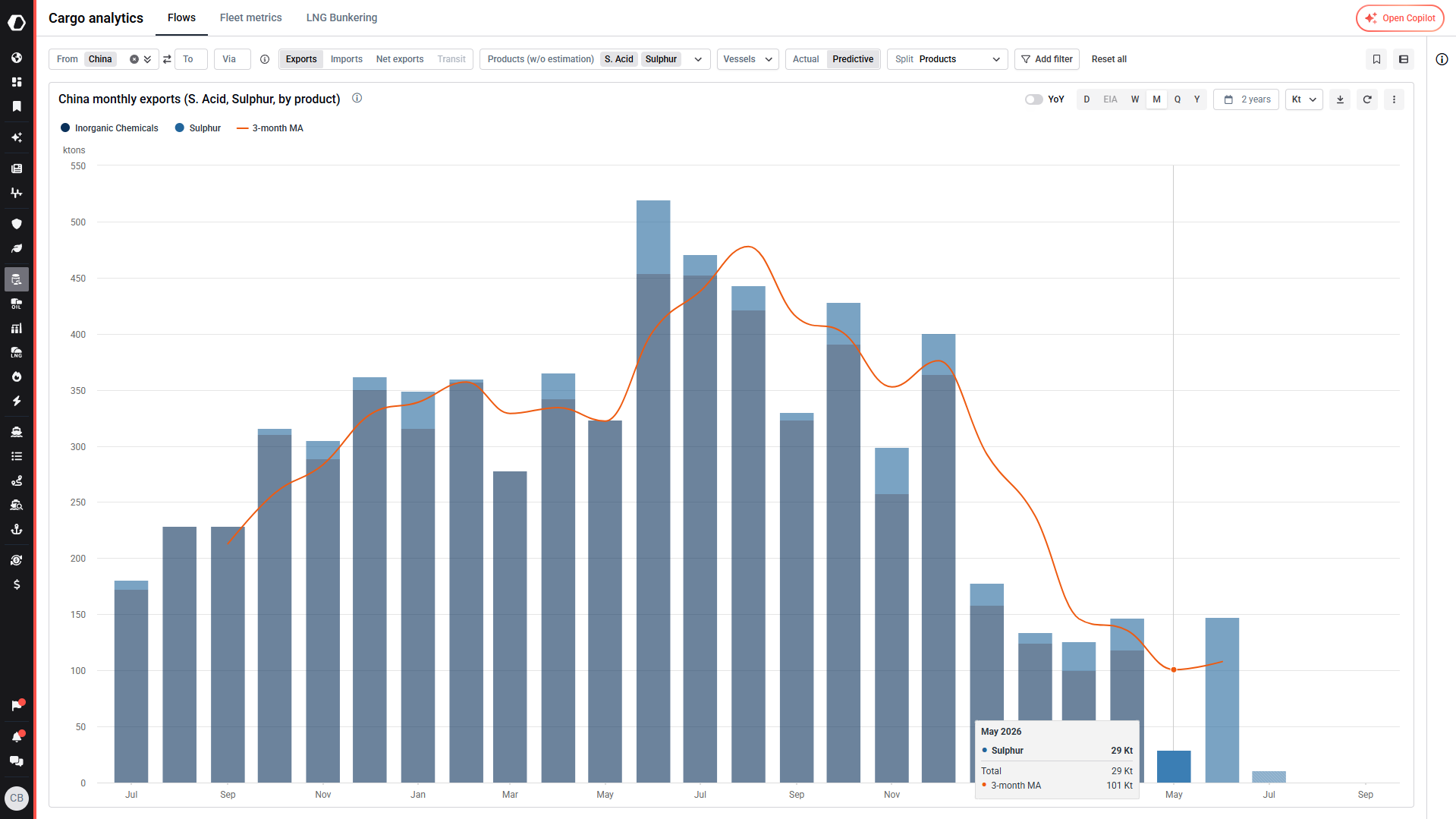Screen dimensions: 1456x819
Task: Expand the China From dropdown chevron
Action: (x=147, y=59)
